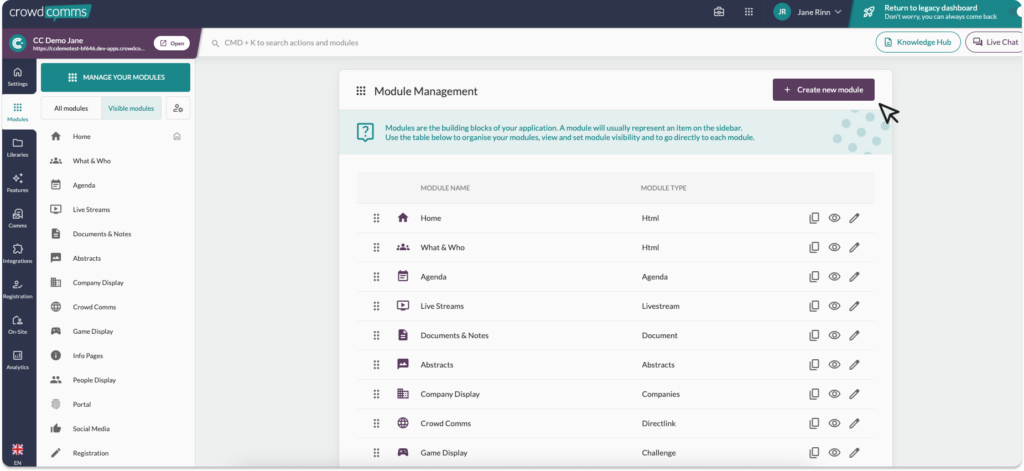Open the Knowledge Hub
Viewport: 1024px width, 471px height.
coord(918,42)
